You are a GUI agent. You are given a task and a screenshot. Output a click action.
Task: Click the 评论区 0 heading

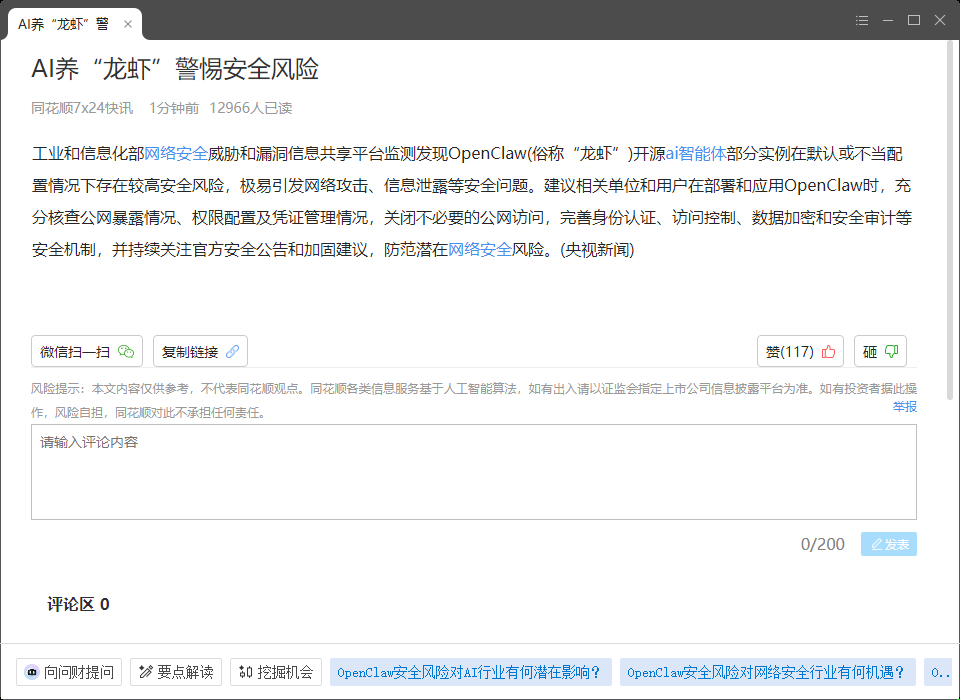pos(78,604)
